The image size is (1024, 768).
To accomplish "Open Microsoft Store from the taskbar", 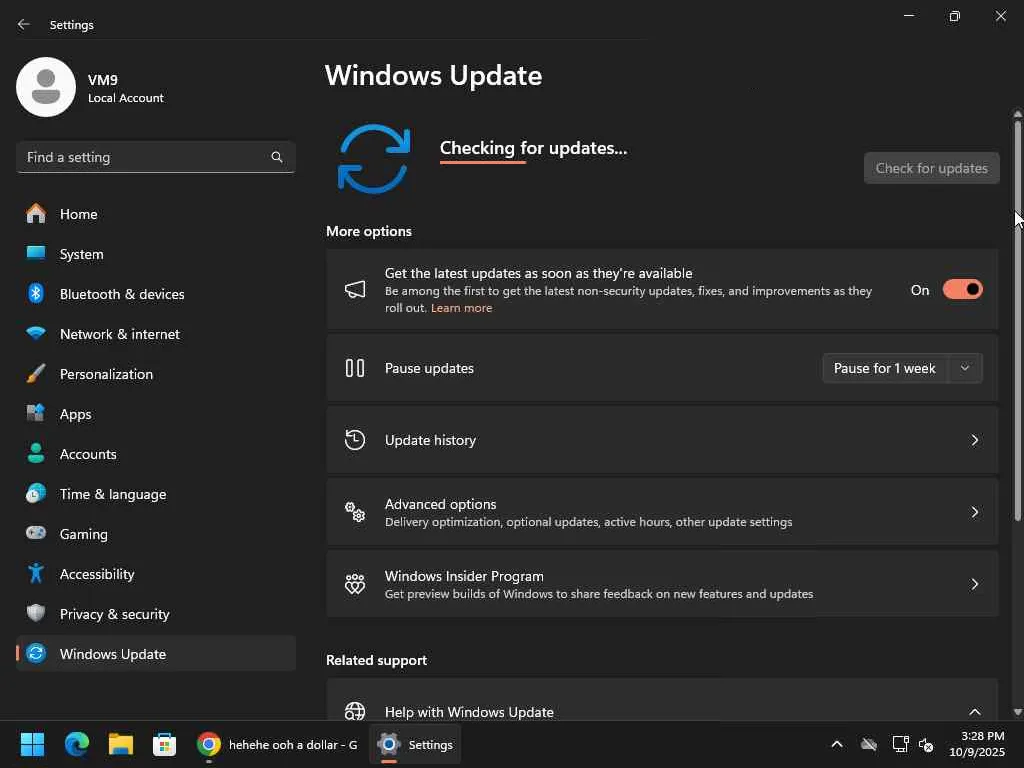I will [165, 744].
